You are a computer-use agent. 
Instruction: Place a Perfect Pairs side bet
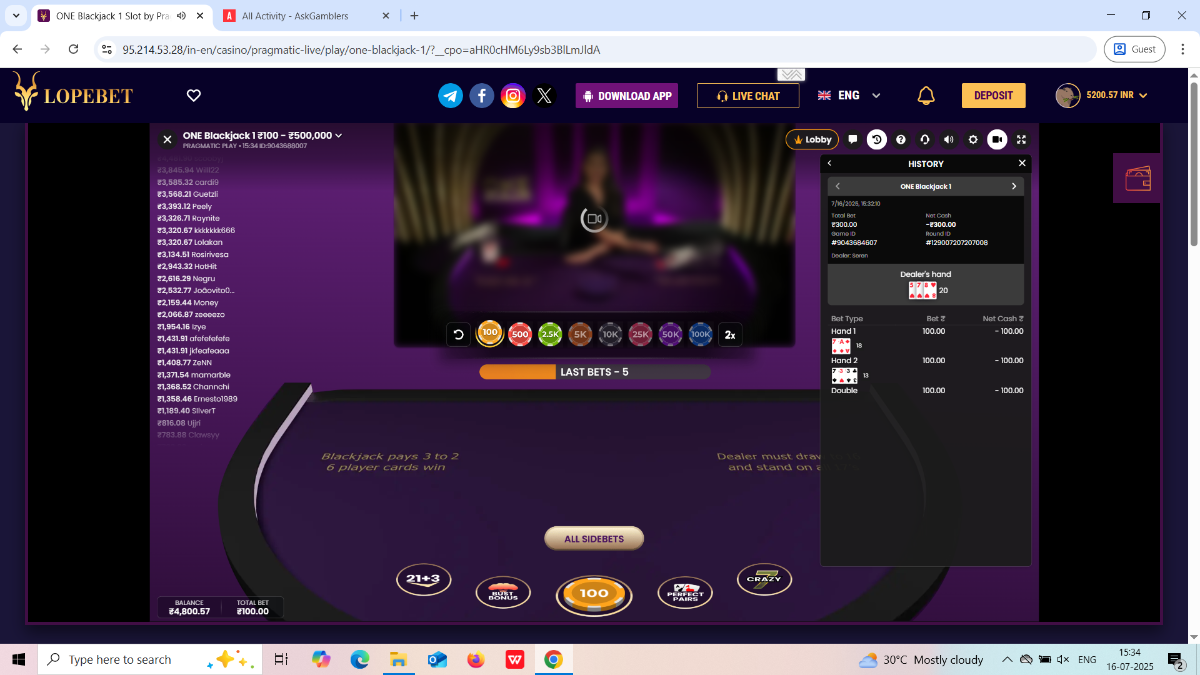685,593
